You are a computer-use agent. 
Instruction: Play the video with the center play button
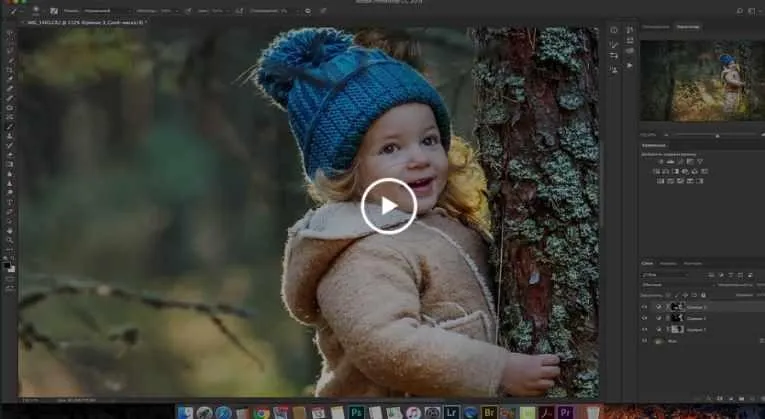pos(389,206)
